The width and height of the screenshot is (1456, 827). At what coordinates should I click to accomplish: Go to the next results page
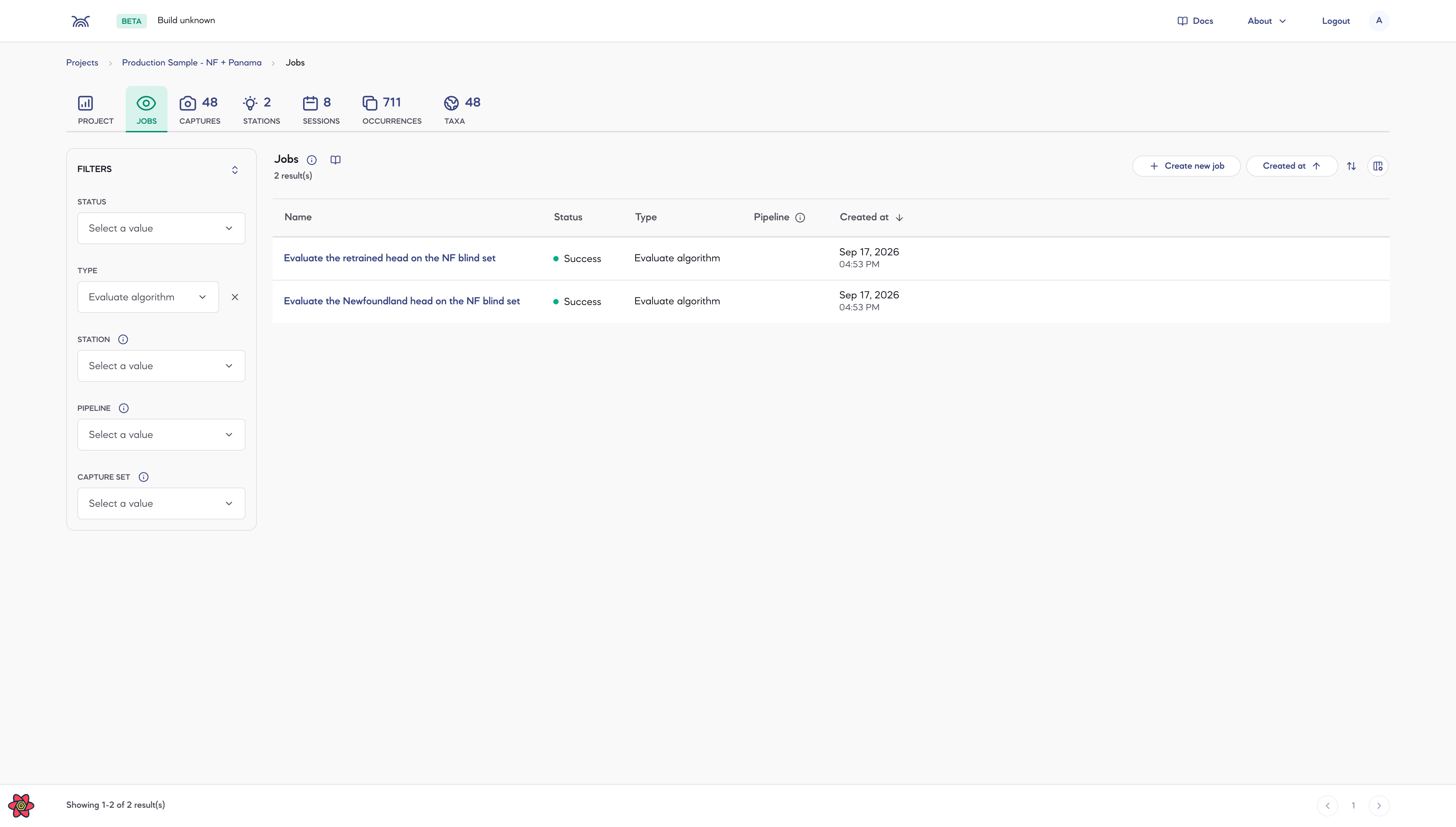pyautogui.click(x=1379, y=805)
